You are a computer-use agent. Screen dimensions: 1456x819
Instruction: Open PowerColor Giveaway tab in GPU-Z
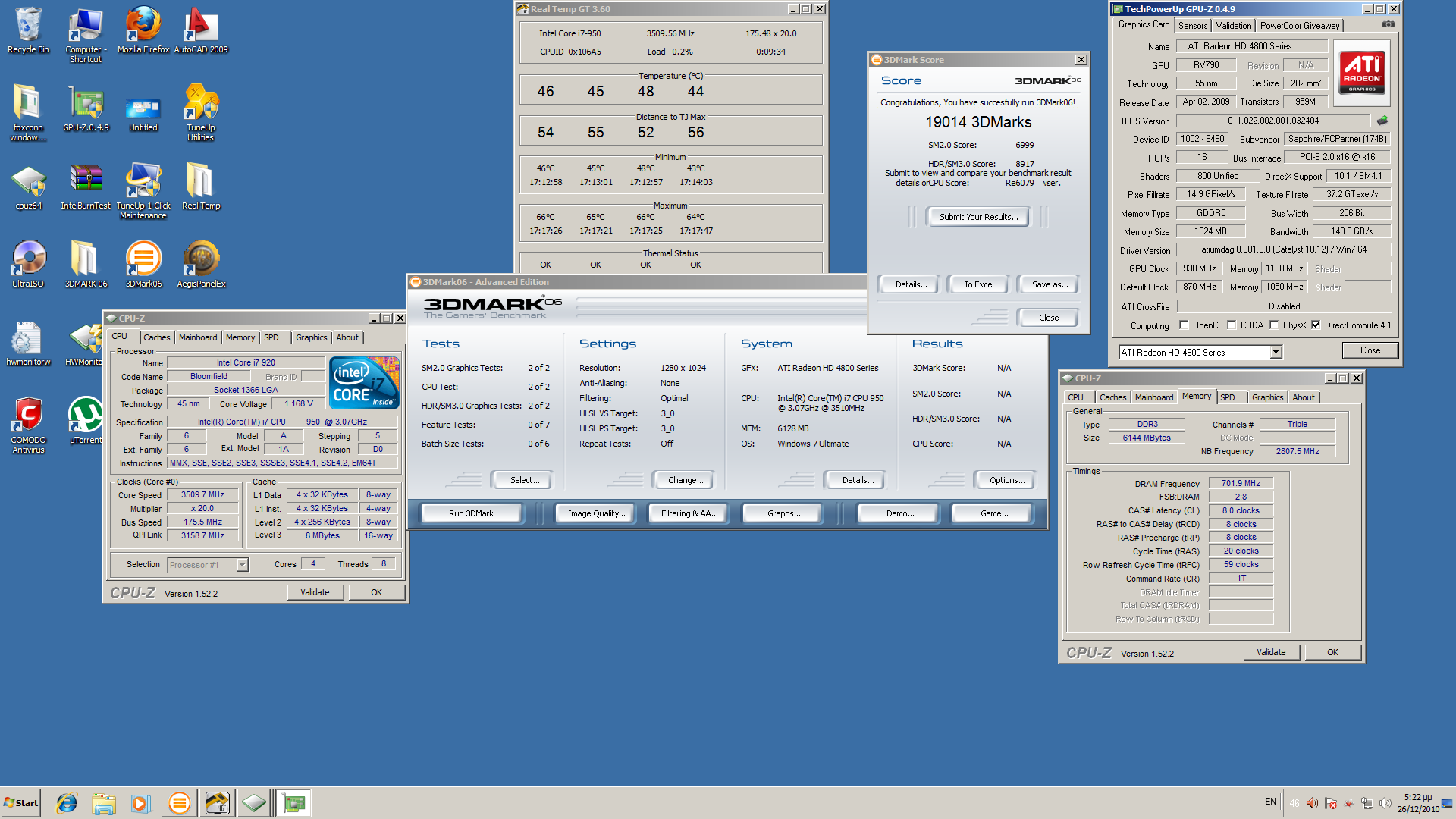click(1299, 25)
